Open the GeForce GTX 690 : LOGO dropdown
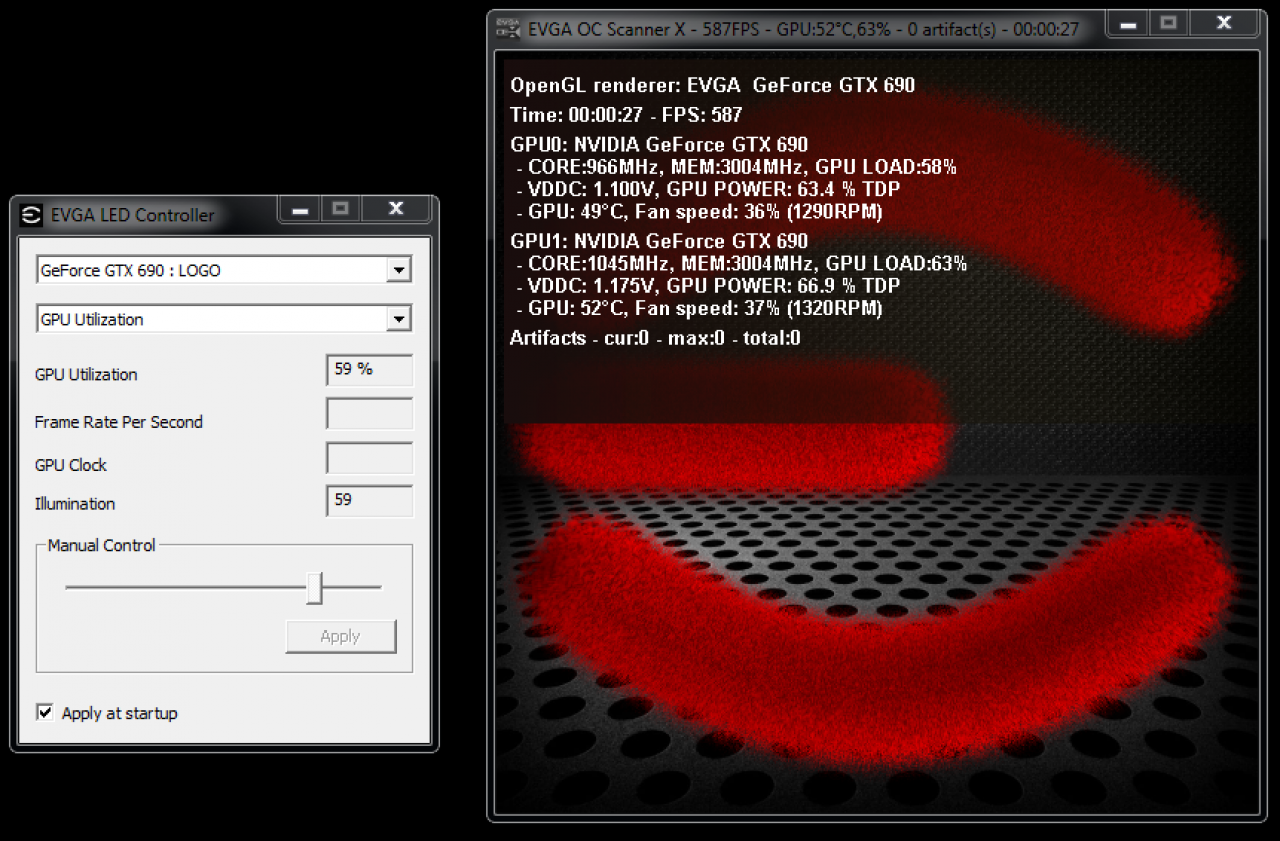The image size is (1280, 841). point(223,270)
